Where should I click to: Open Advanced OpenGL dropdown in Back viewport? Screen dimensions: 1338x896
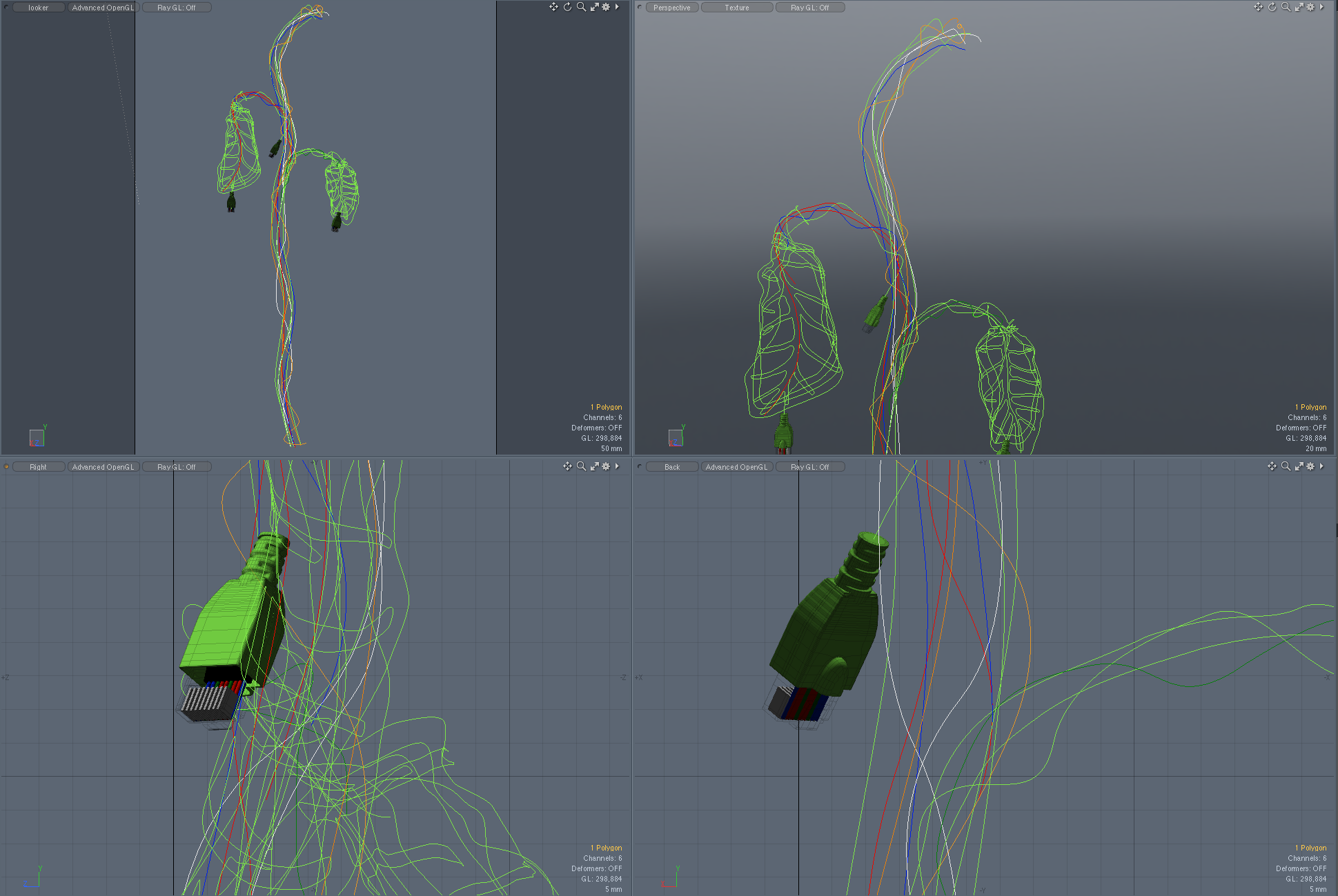[x=737, y=467]
